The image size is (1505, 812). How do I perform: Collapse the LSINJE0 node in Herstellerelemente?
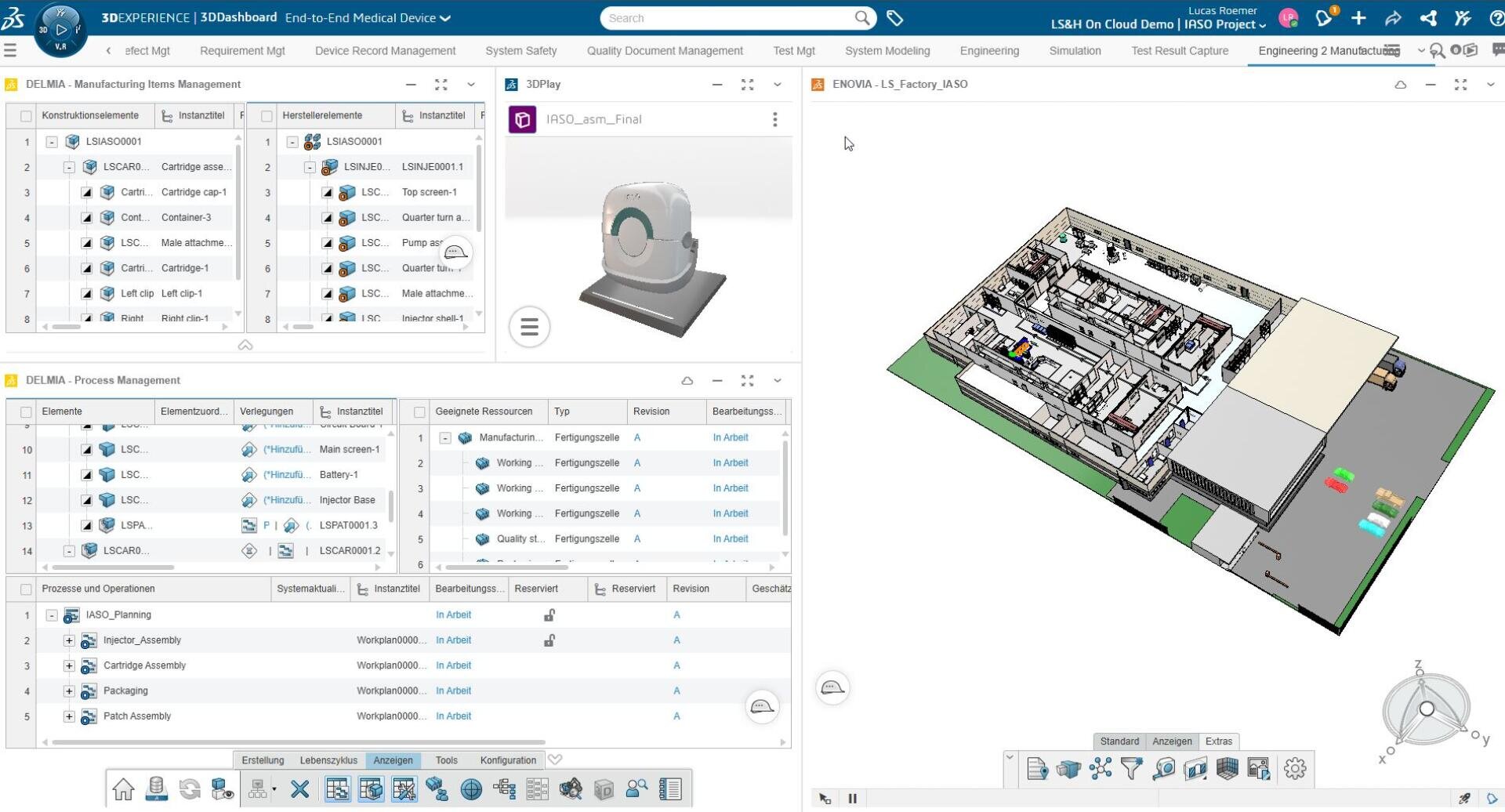(310, 167)
